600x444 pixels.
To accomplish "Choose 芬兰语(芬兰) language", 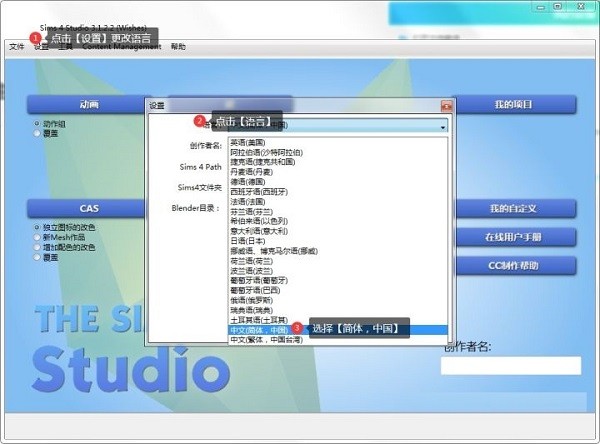I will [338, 212].
